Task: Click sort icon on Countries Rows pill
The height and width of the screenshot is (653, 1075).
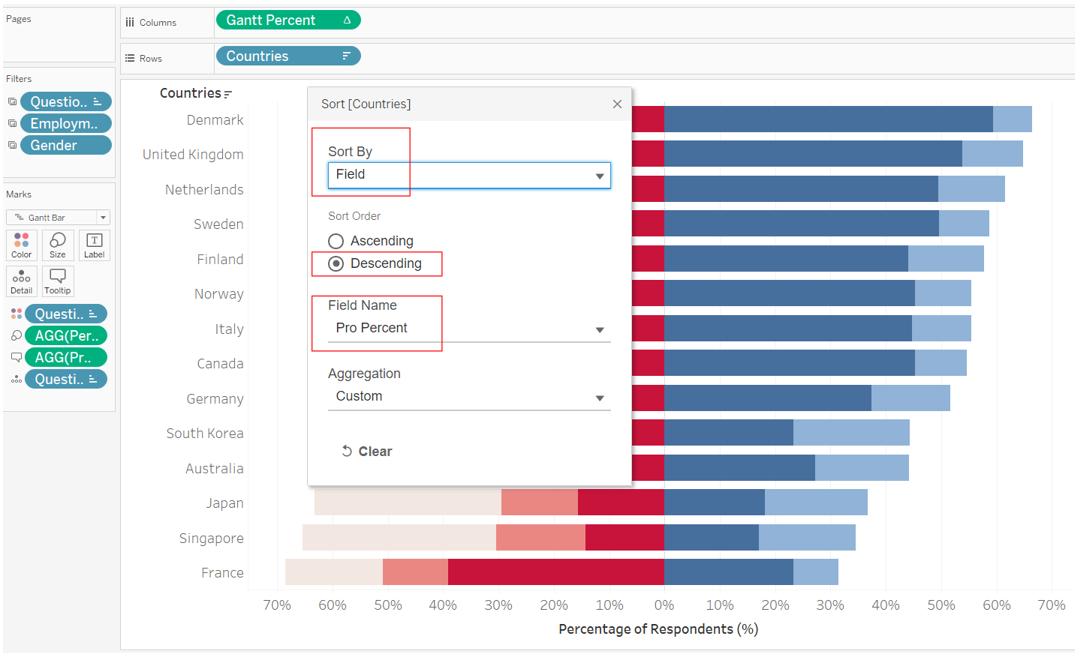Action: coord(346,56)
